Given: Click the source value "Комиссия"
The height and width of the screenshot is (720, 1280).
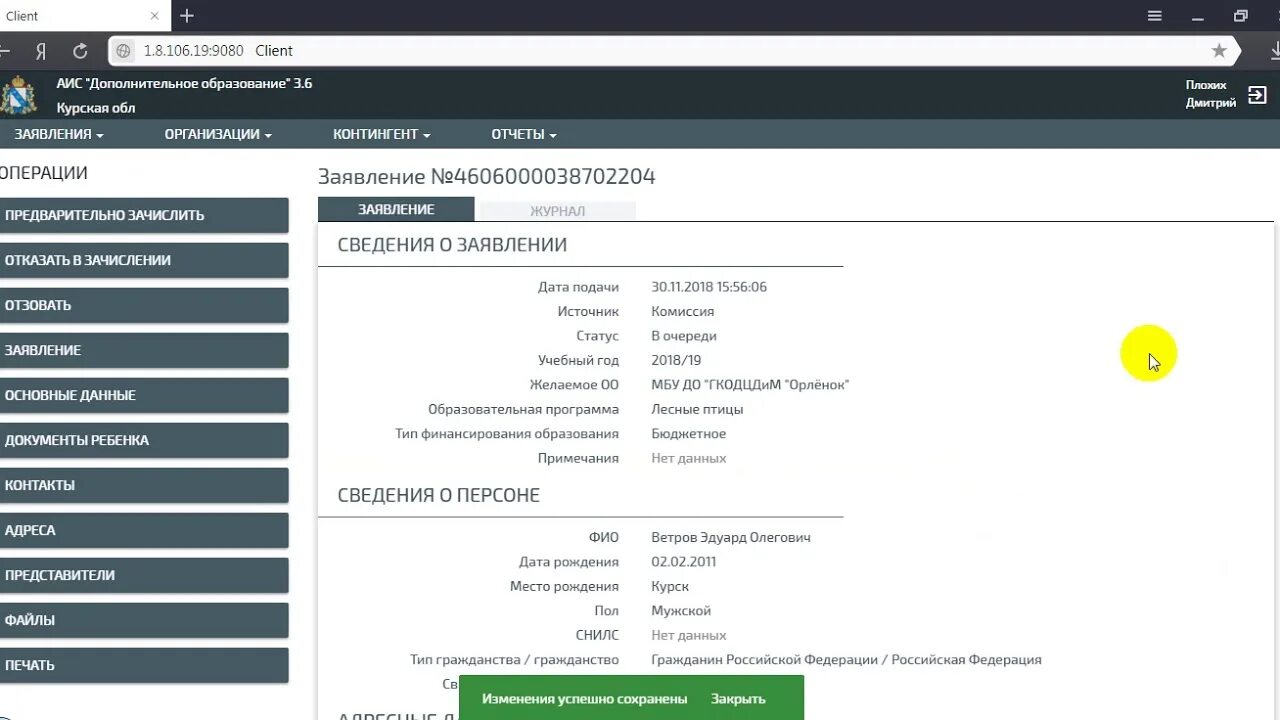Looking at the screenshot, I should (683, 311).
